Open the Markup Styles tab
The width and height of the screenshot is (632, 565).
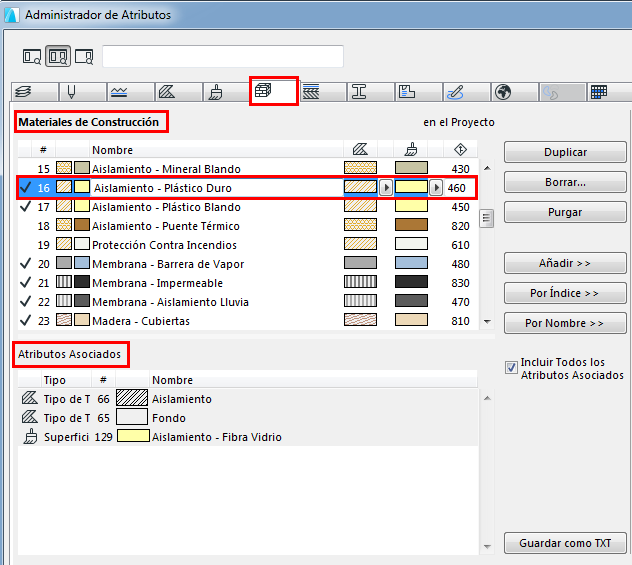(466, 92)
